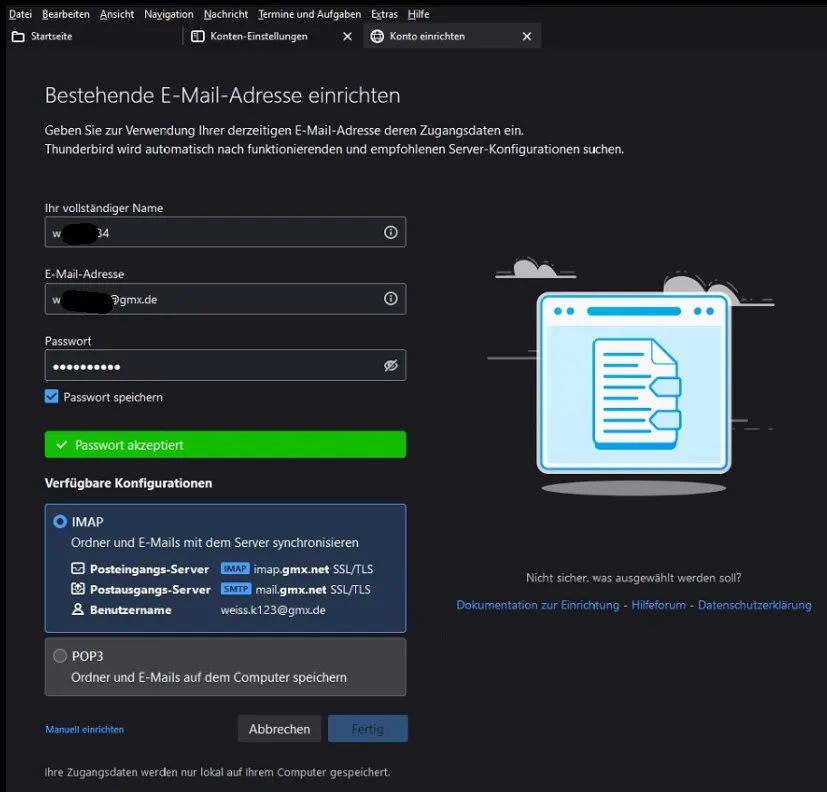This screenshot has width=827, height=792.
Task: Select the IMAP radio button
Action: pos(60,521)
